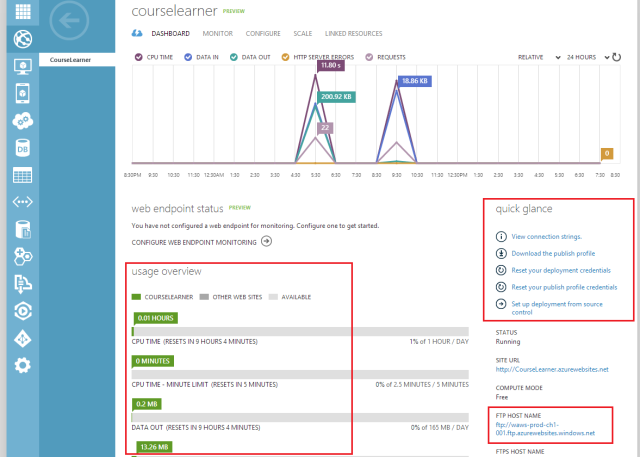Click the 0 HTTP errors chart label
This screenshot has width=640, height=457.
pyautogui.click(x=607, y=153)
